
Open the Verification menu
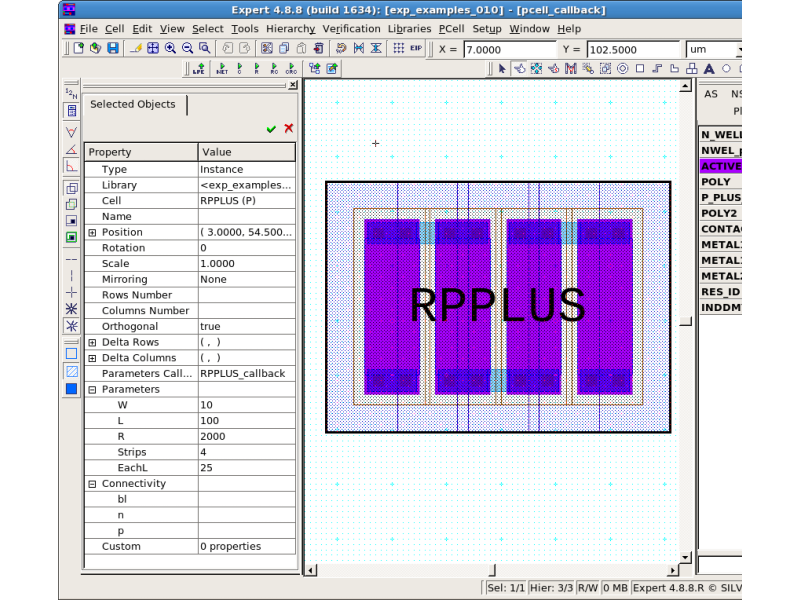click(350, 29)
